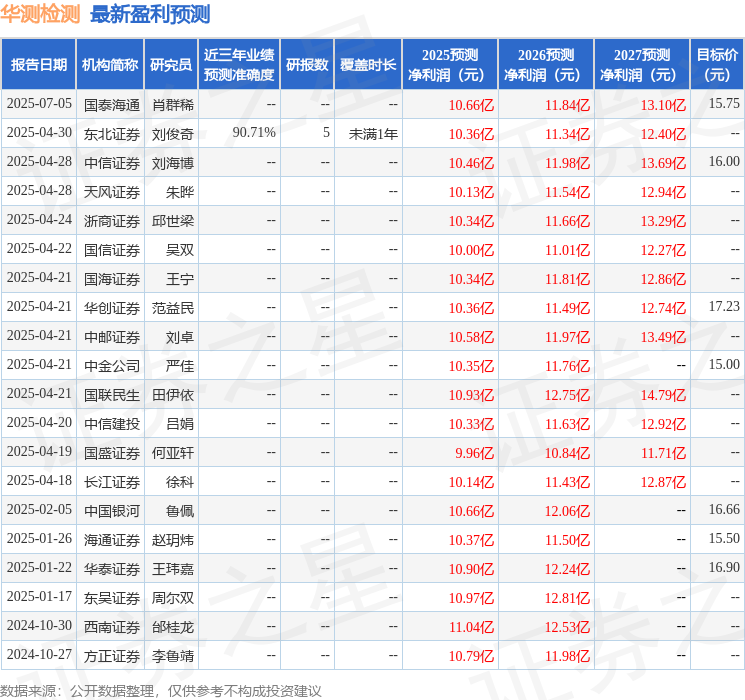Click 2025 forecast 10.00亿

(x=471, y=250)
